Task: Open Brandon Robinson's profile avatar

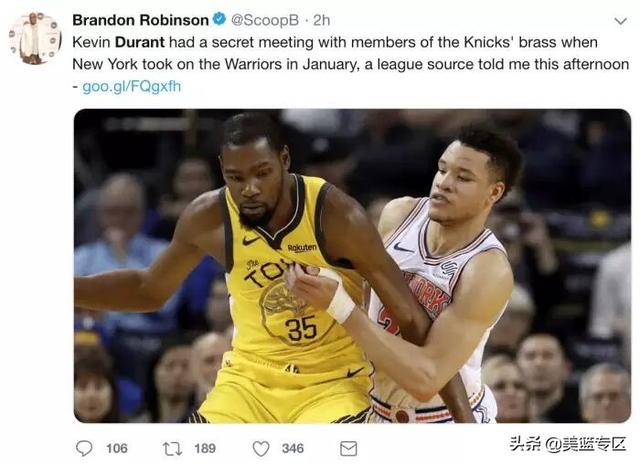Action: (35, 38)
